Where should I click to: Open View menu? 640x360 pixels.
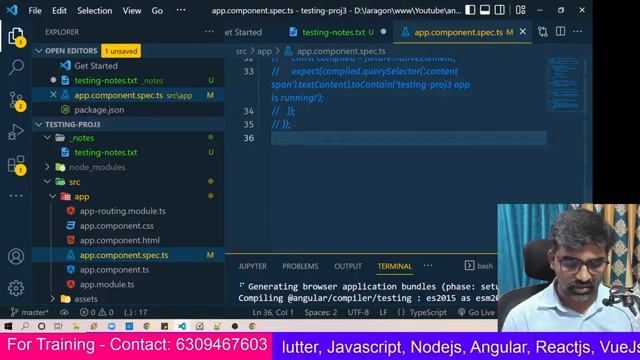tap(132, 11)
